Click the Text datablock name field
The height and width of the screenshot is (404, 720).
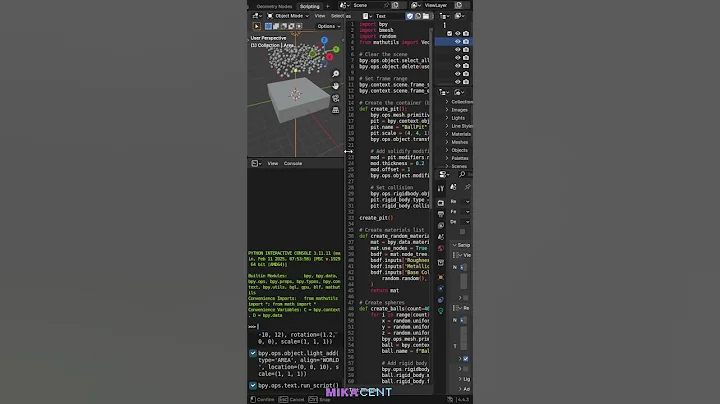click(x=390, y=16)
